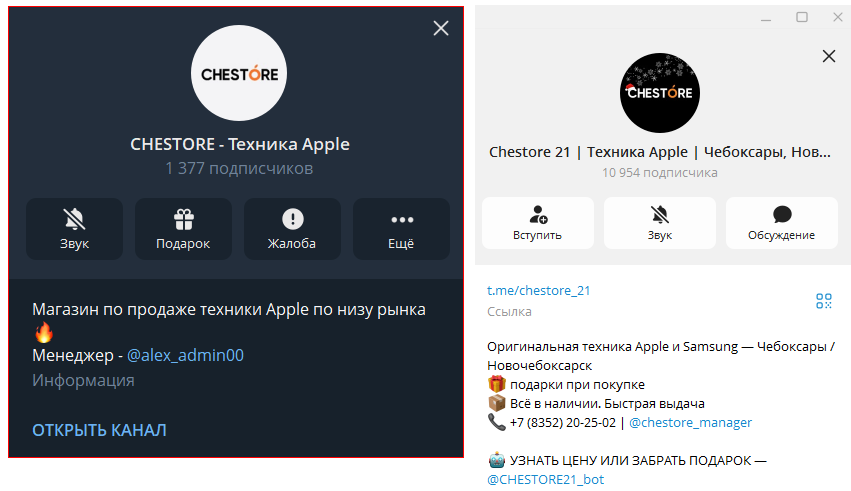Open the Обсуждение discussion chat
Screen dimensions: 851x491
pyautogui.click(x=782, y=223)
